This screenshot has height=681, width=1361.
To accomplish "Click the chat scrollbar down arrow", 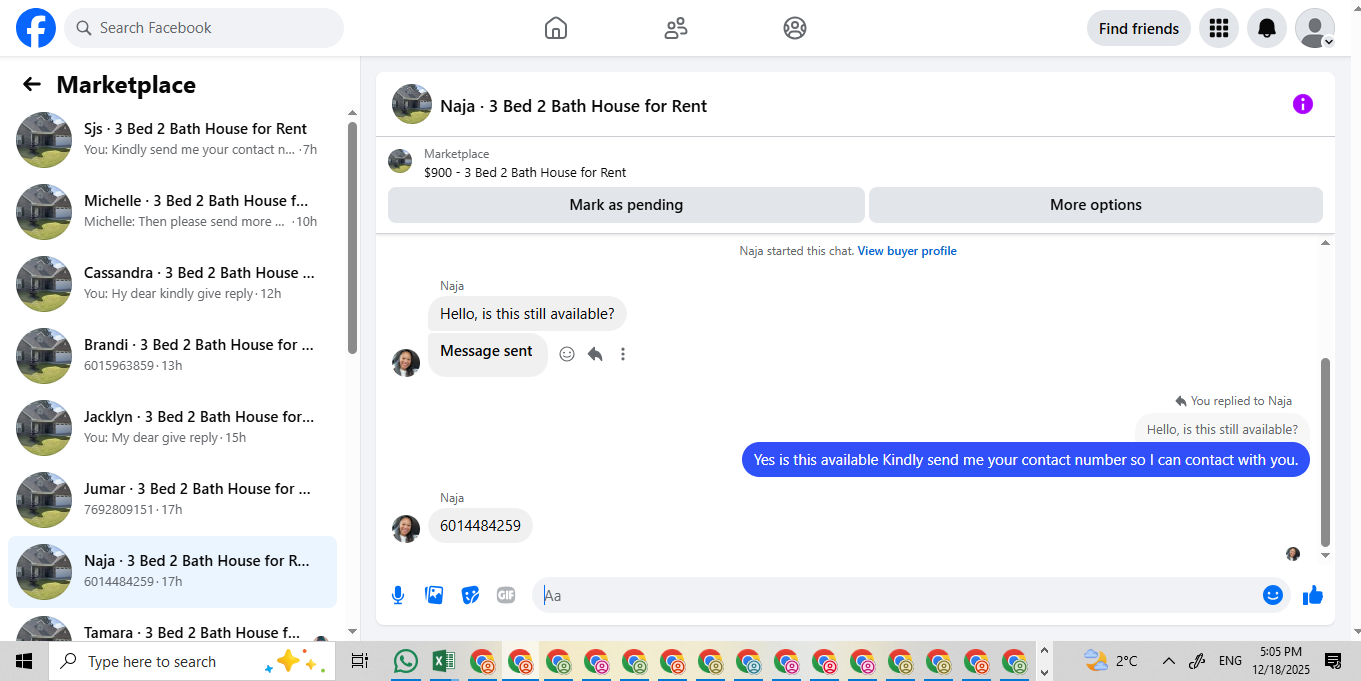I will [x=1326, y=555].
